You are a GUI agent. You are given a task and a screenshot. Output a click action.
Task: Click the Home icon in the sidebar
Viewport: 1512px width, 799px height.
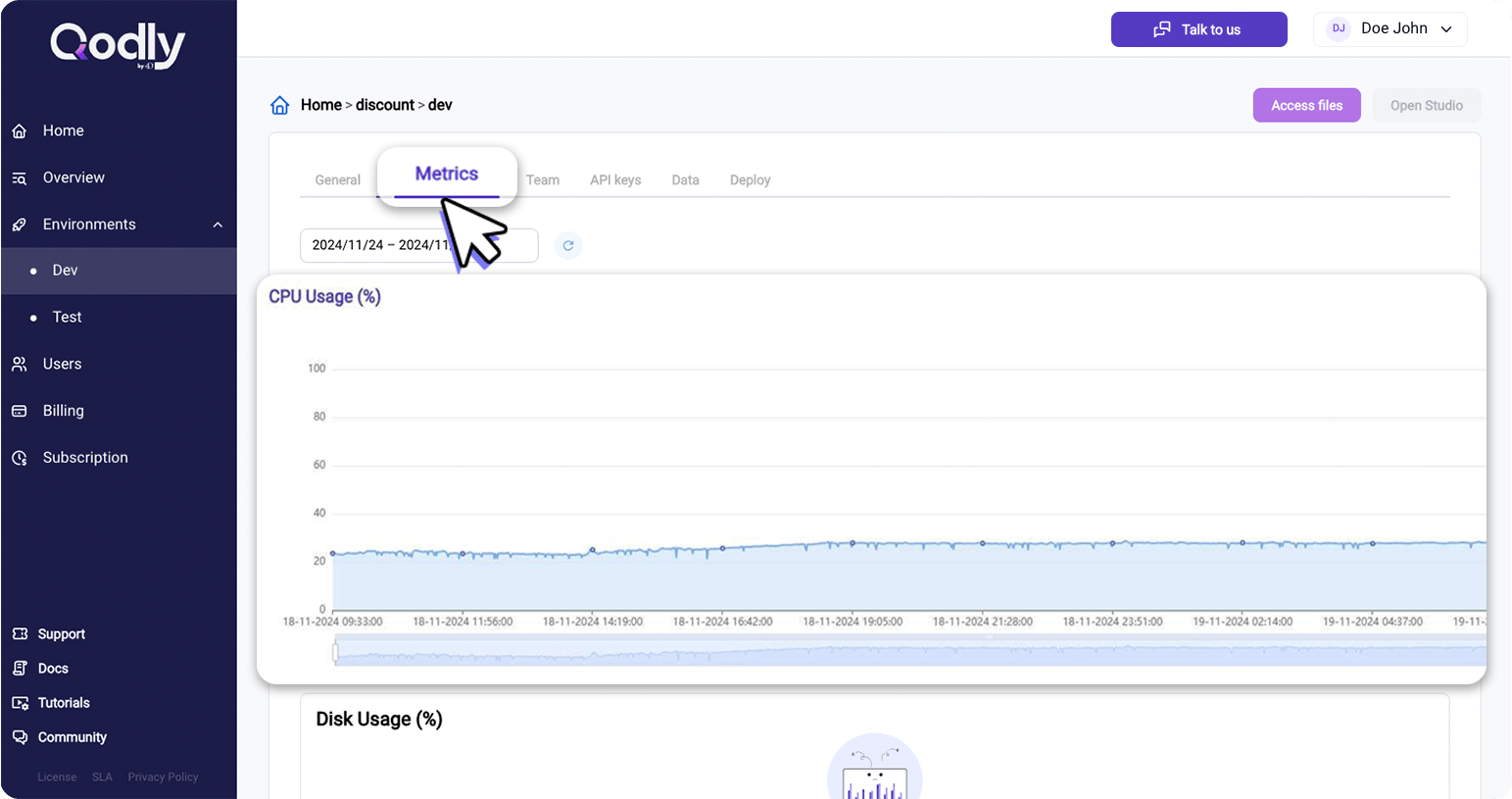[x=20, y=131]
